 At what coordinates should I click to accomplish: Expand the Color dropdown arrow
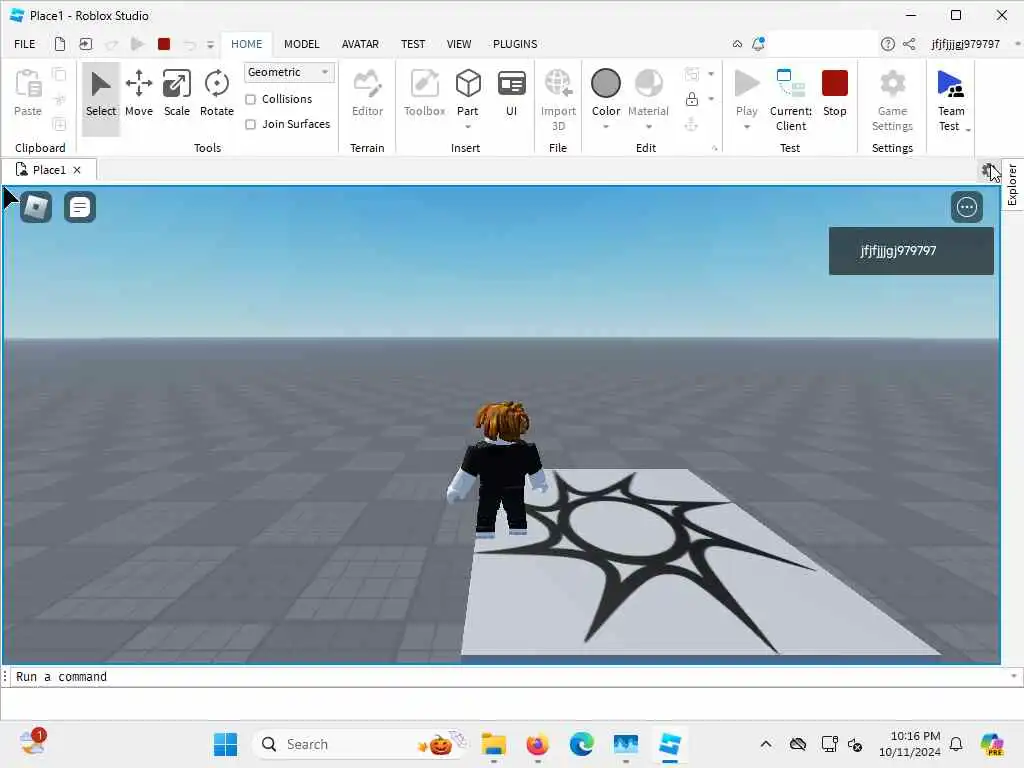click(x=605, y=127)
